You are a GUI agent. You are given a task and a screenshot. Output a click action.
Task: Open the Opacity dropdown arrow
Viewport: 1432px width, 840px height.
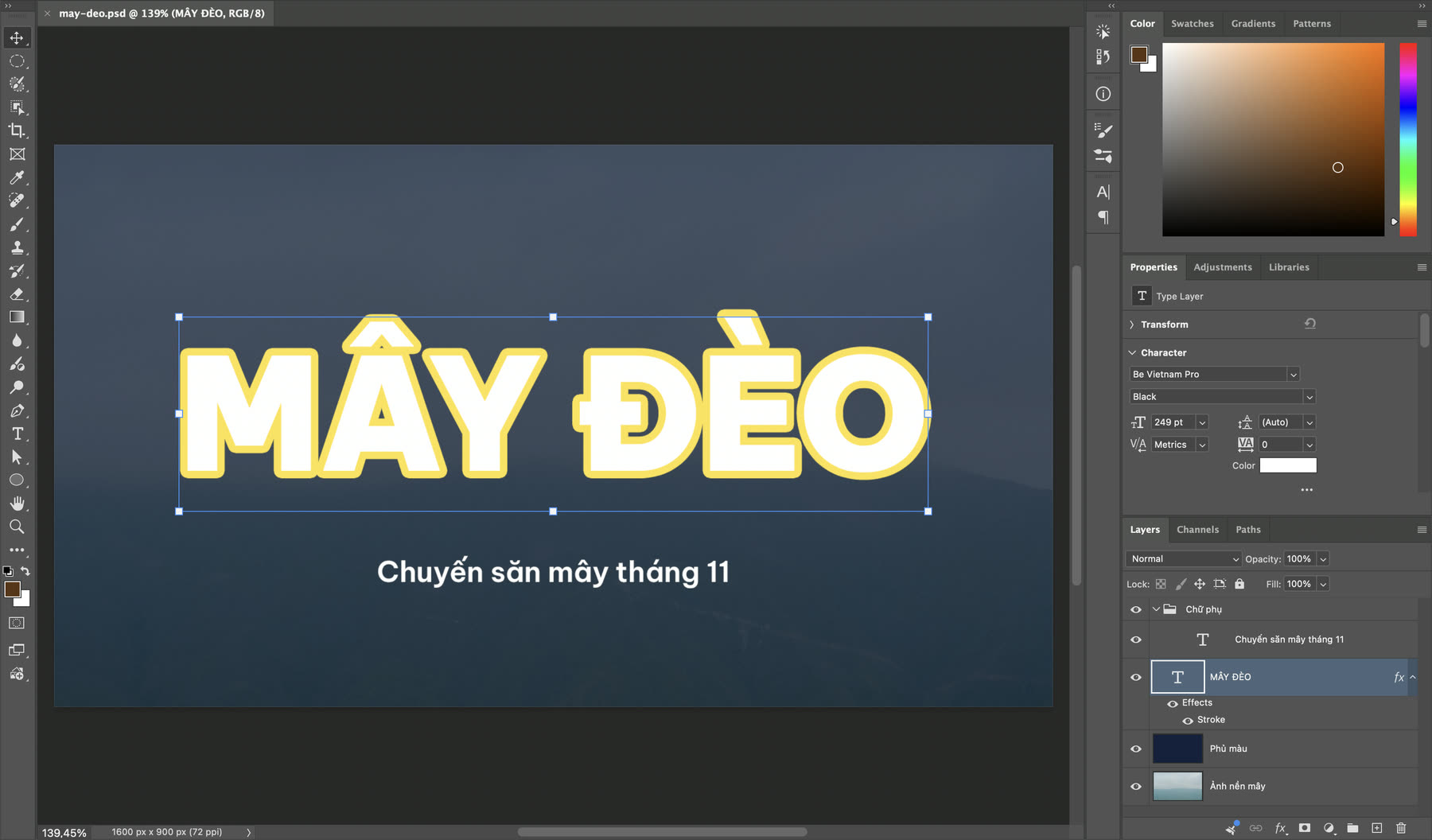[x=1323, y=559]
